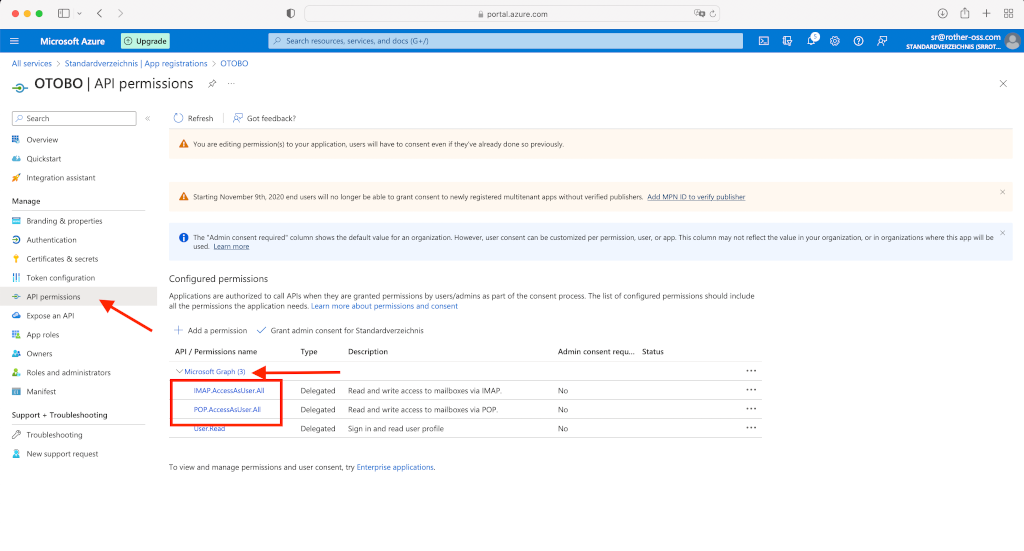The width and height of the screenshot is (1024, 551).
Task: Open New support request menu item
Action: (x=62, y=454)
